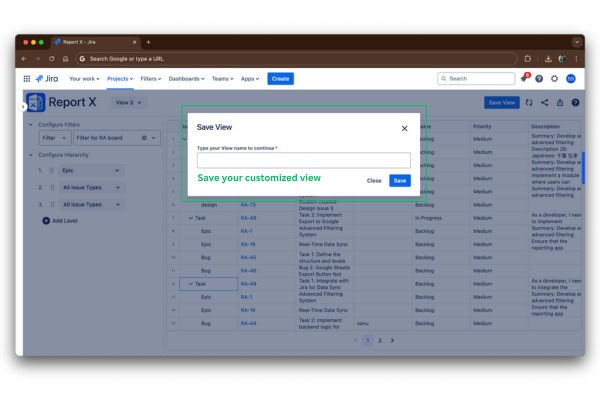Open the Report X help icon
The height and width of the screenshot is (400, 600).
point(575,103)
